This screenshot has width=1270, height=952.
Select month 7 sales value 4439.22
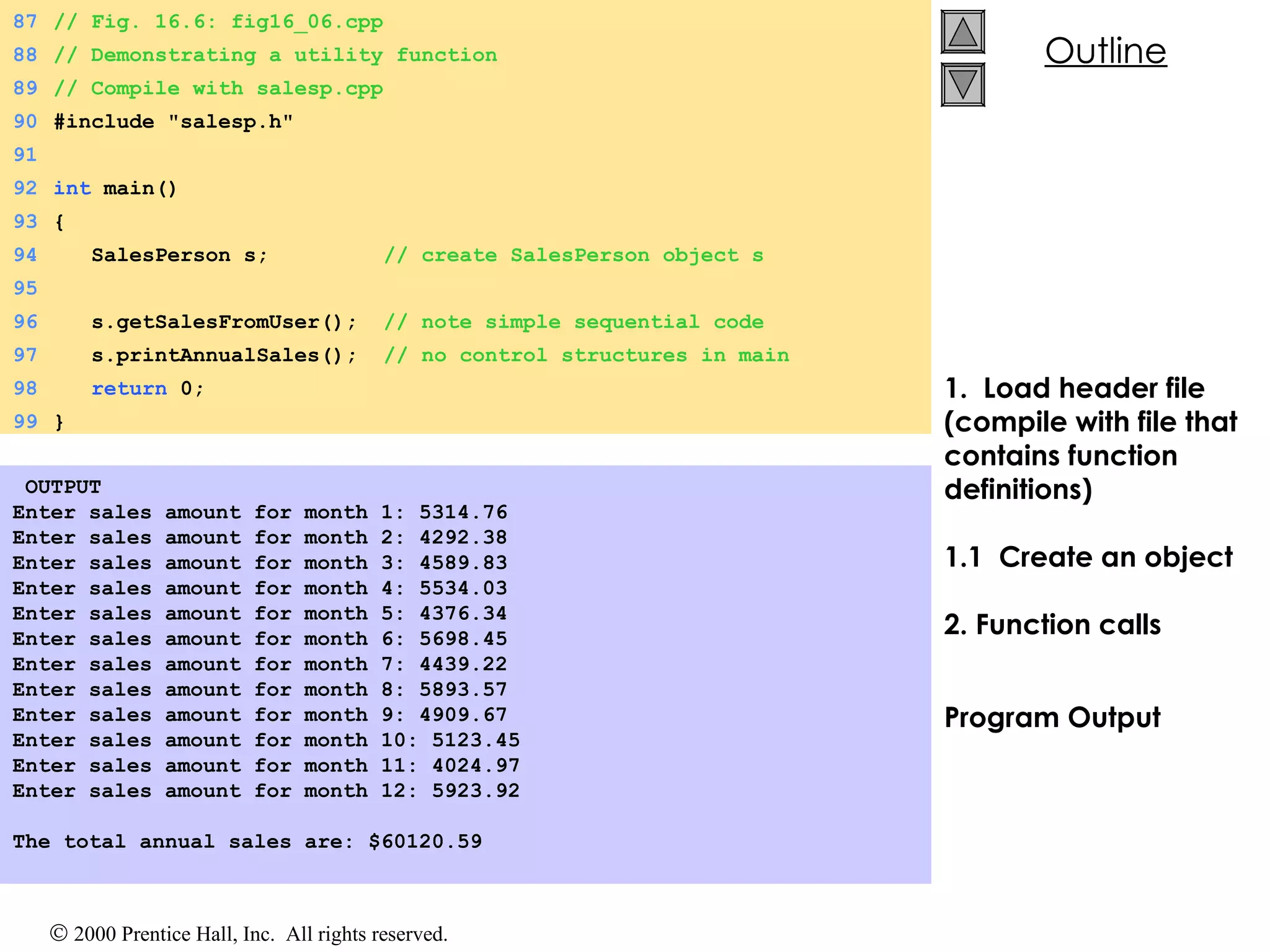[463, 665]
